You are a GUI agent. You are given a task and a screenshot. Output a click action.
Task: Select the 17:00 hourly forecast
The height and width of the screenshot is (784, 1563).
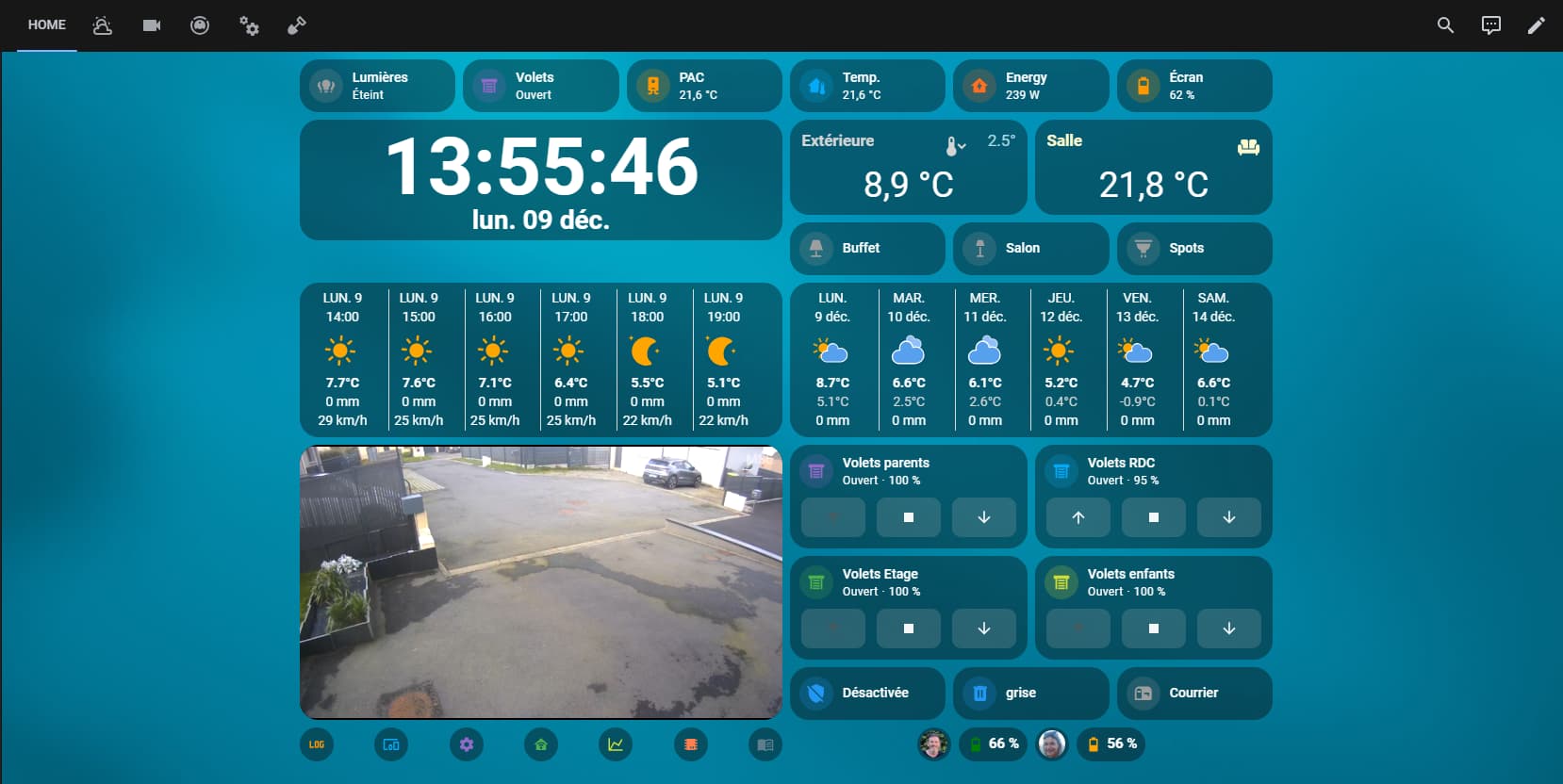pos(571,359)
